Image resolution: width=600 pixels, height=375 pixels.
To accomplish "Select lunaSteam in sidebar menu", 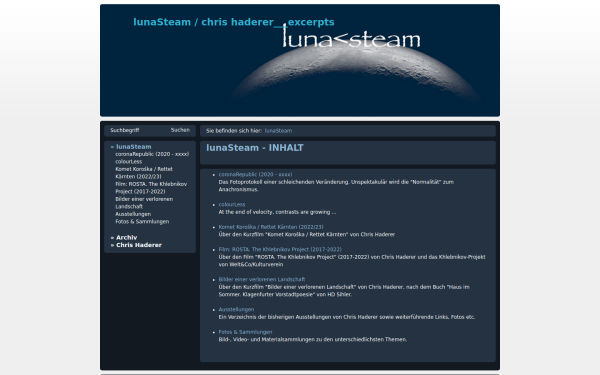I will pos(134,147).
